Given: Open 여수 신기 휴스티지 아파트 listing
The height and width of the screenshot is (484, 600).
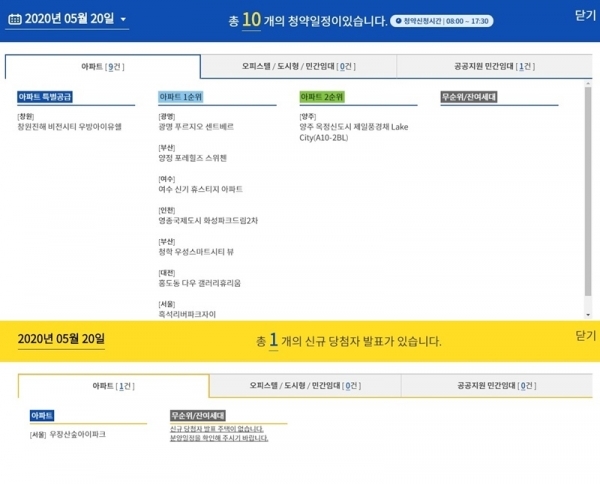Looking at the screenshot, I should (201, 189).
